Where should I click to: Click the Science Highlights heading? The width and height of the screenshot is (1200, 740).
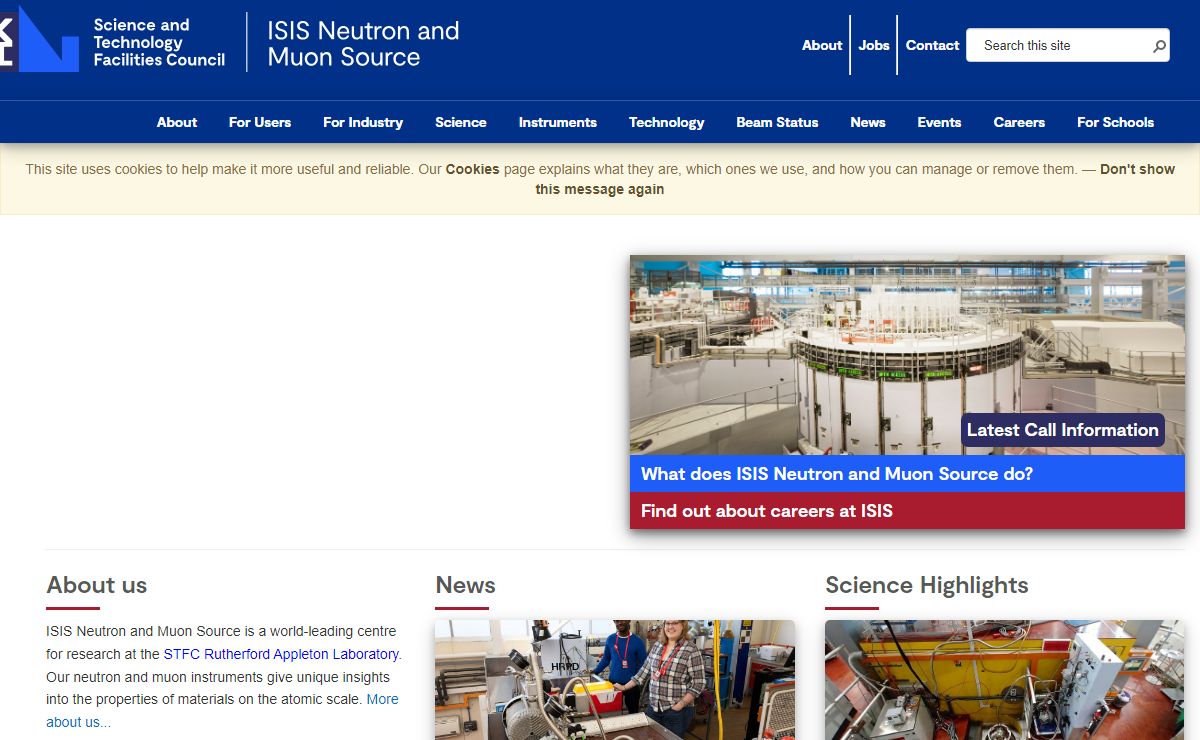[927, 585]
